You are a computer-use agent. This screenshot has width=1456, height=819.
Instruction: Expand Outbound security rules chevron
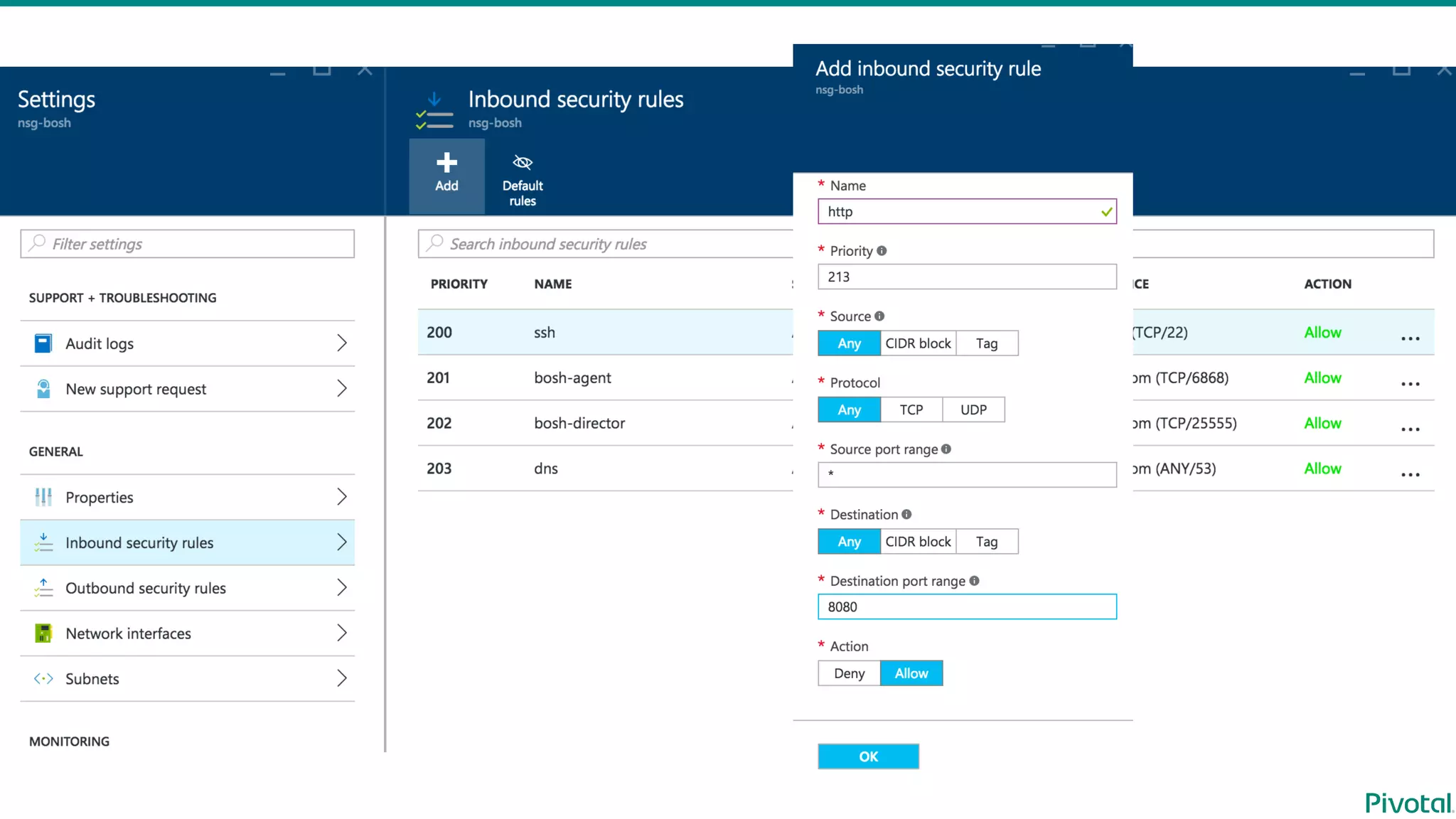pos(341,588)
